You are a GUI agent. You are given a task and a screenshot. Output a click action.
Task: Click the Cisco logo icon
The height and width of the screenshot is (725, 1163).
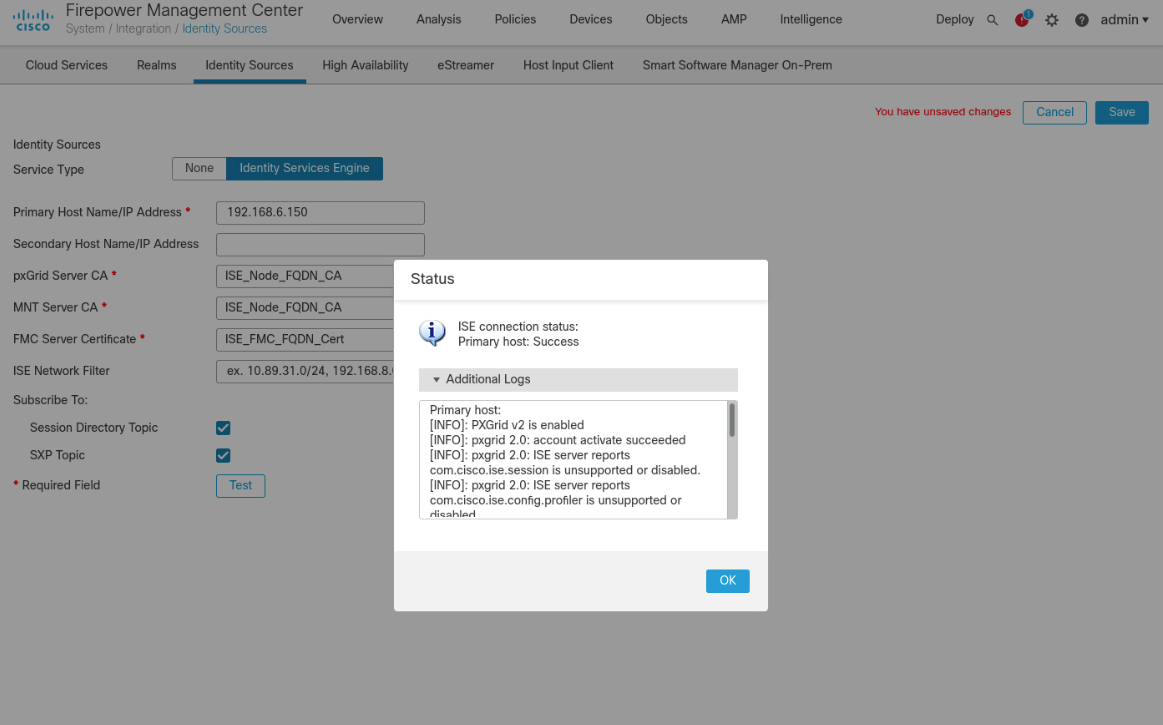[x=33, y=20]
